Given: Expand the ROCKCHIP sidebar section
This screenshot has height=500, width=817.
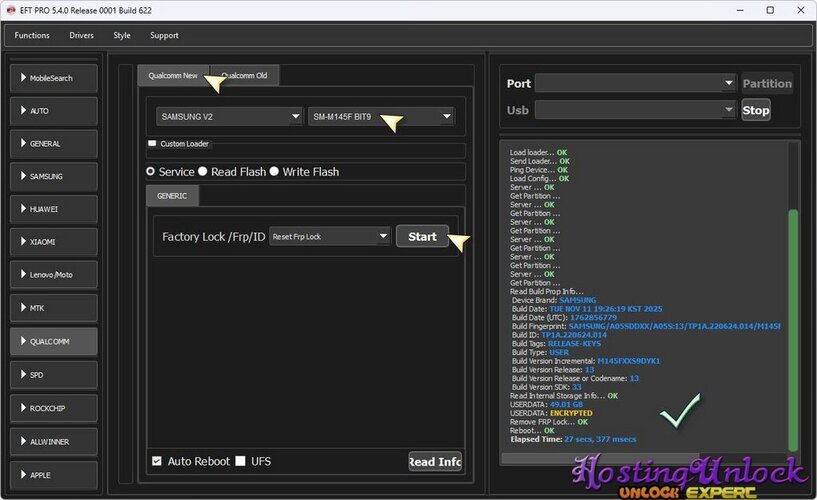Looking at the screenshot, I should click(x=54, y=408).
